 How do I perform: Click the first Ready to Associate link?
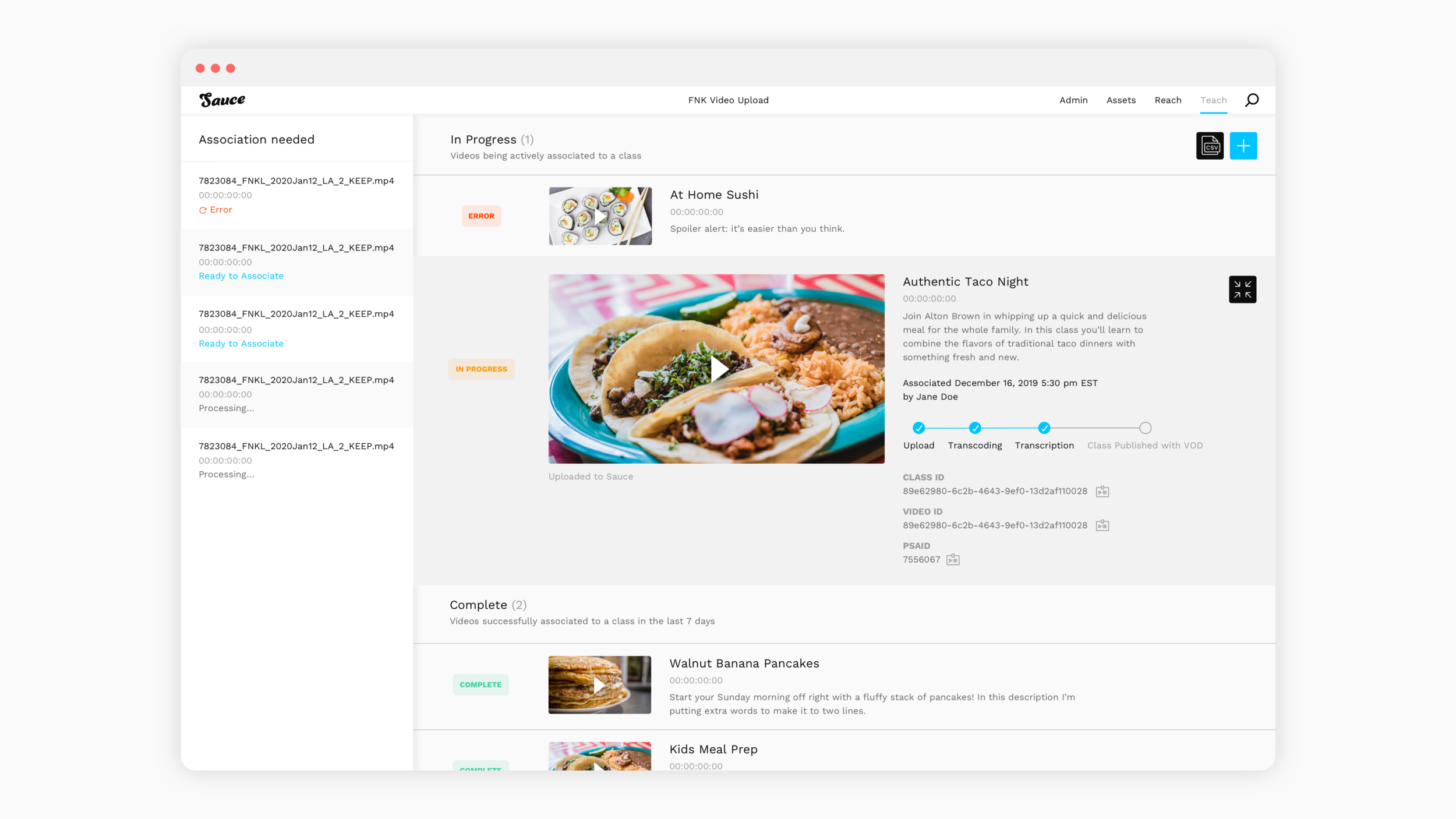tap(241, 276)
